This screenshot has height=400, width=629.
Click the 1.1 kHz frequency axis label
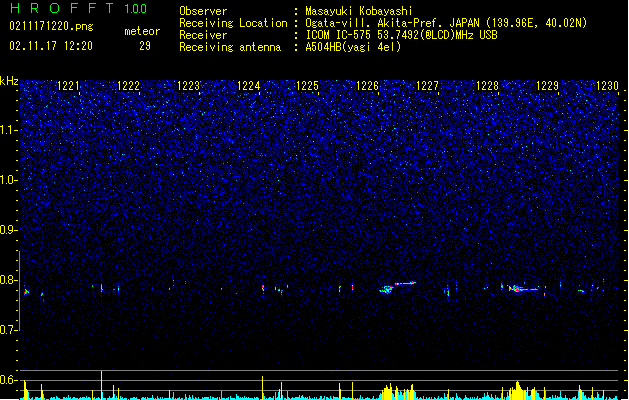tap(9, 130)
